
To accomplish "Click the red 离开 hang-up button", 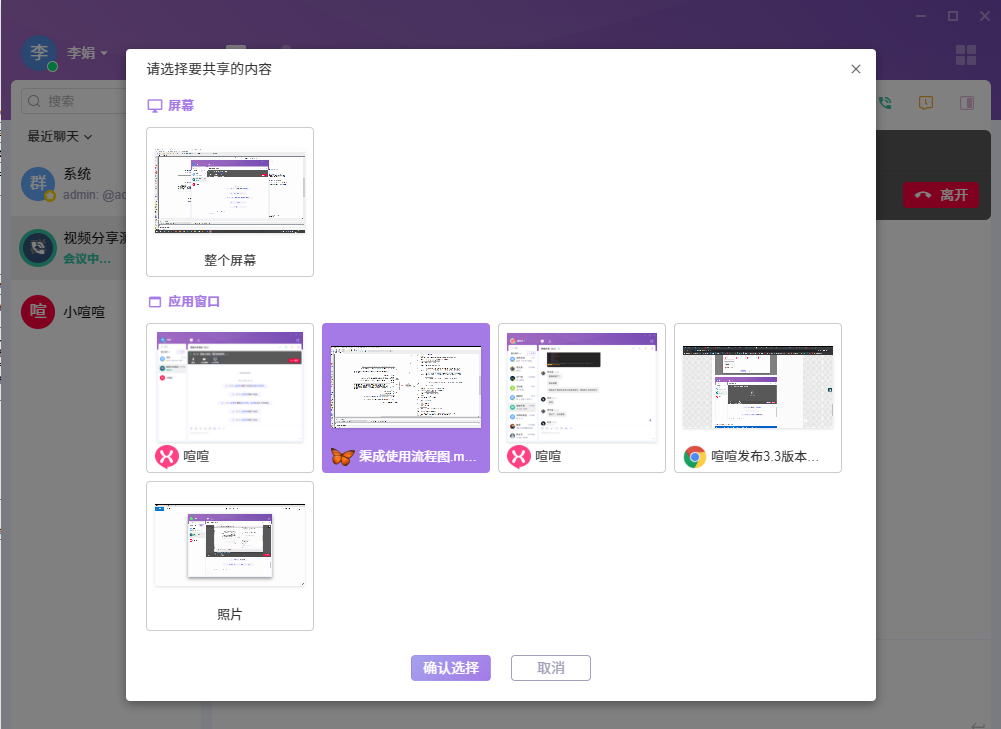I will [x=940, y=195].
